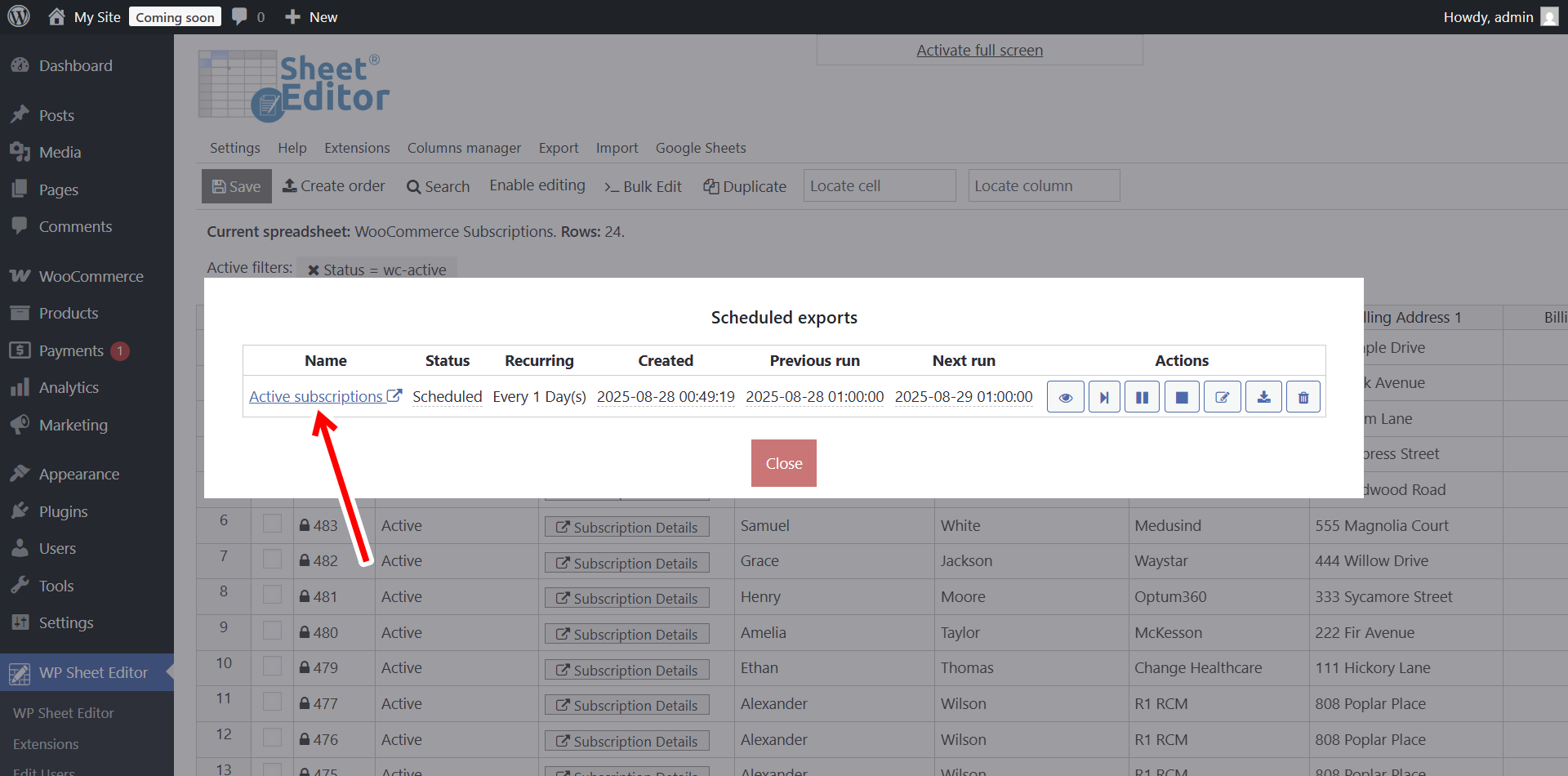1568x776 pixels.
Task: Click the Duplicate button
Action: click(x=745, y=186)
